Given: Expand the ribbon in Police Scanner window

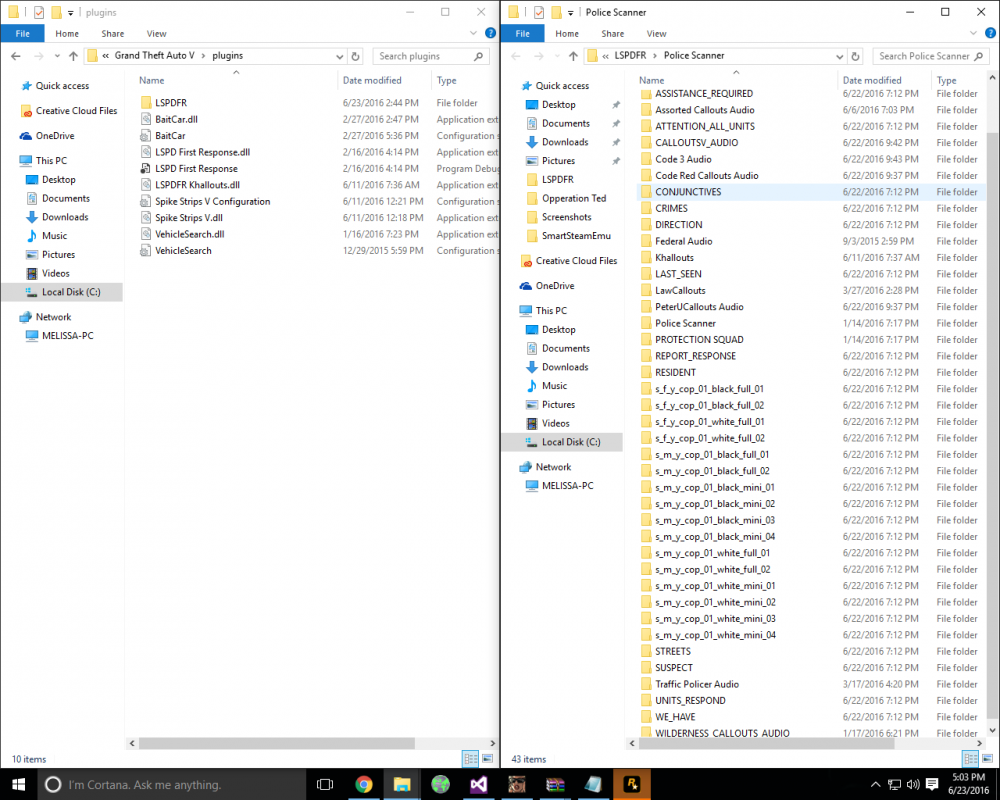Looking at the screenshot, I should coord(973,33).
